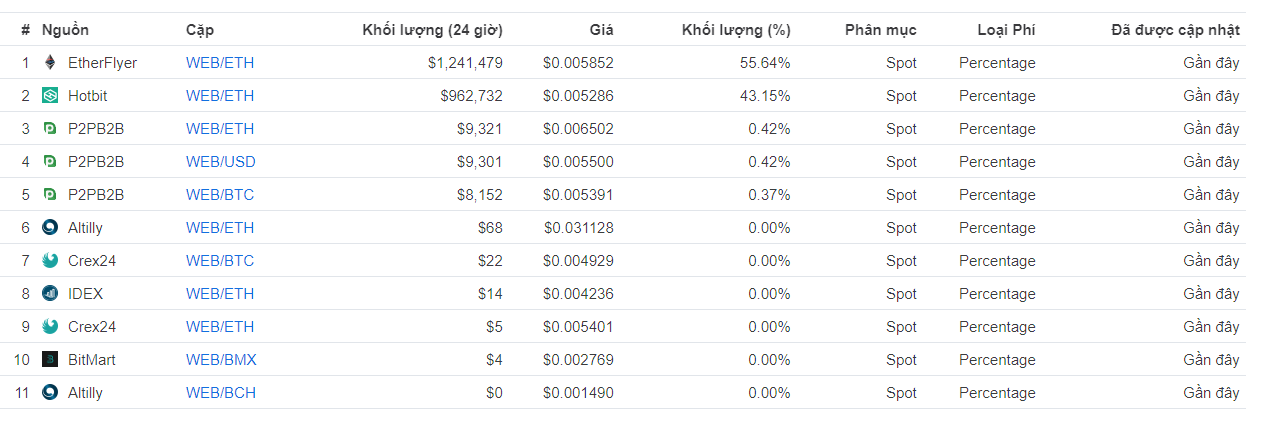Click the Altilly icon in row 6
This screenshot has width=1276, height=435.
click(50, 228)
